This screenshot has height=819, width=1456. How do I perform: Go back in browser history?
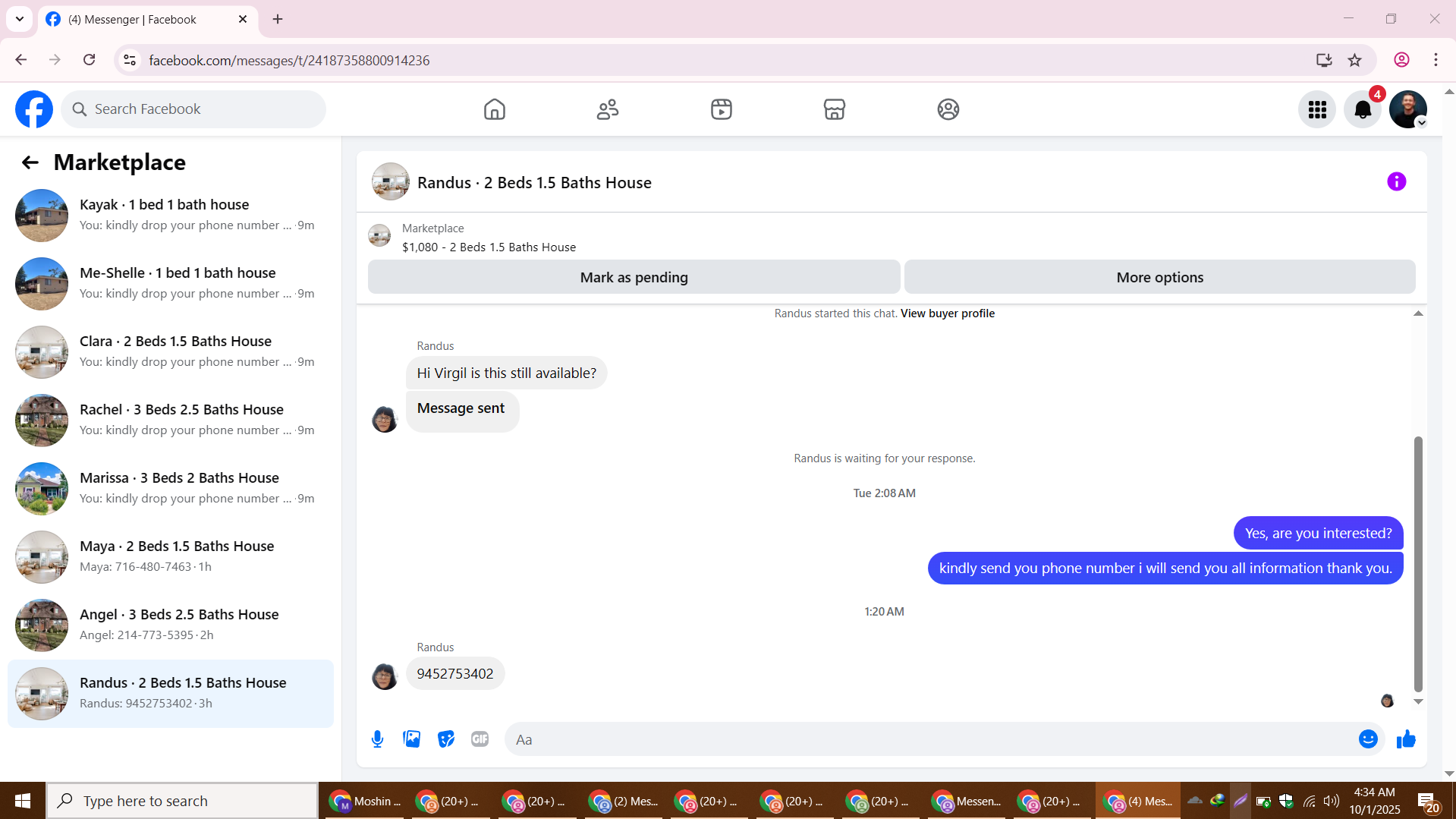(x=21, y=60)
